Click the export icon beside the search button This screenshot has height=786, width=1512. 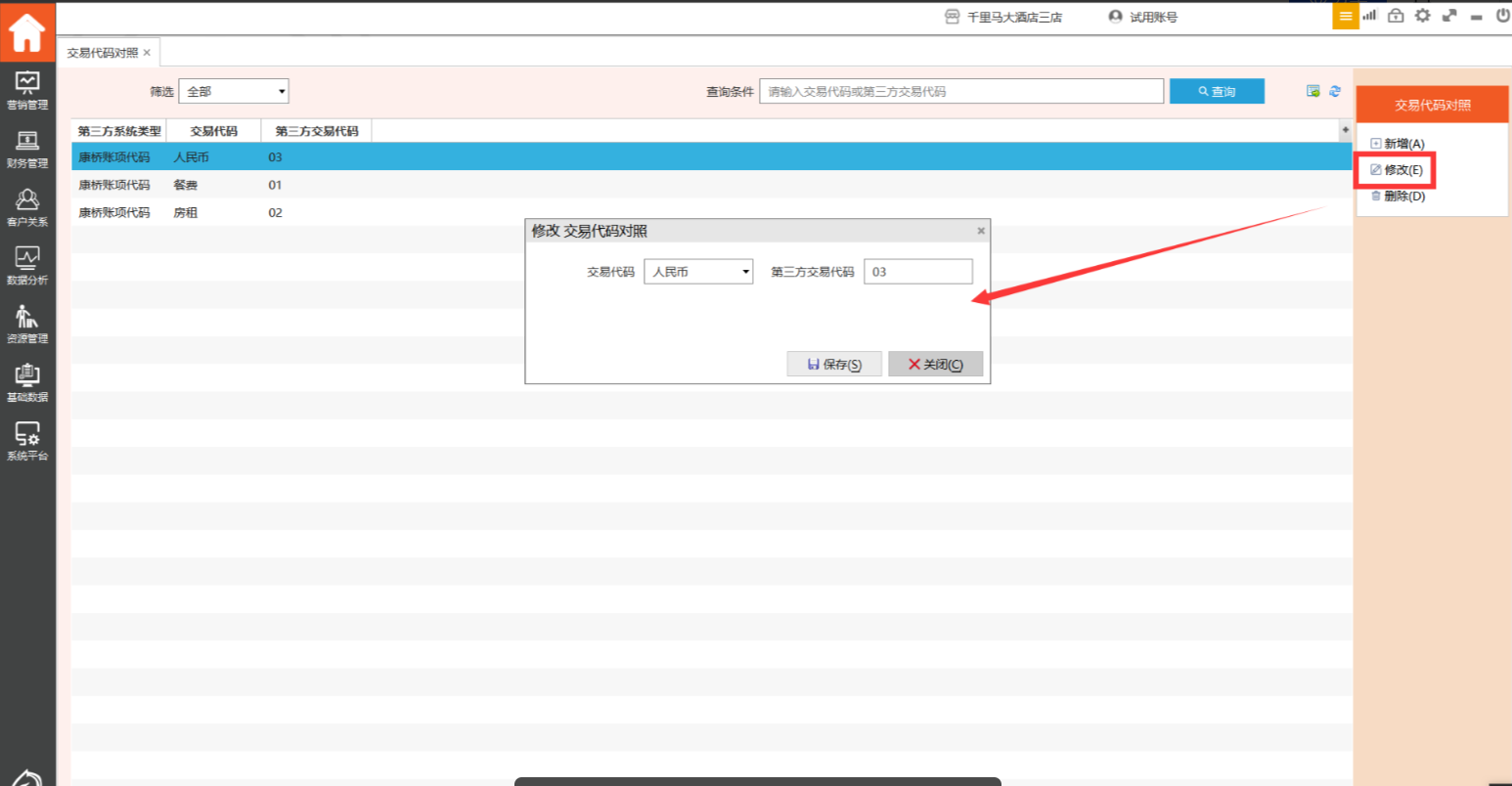(1313, 91)
